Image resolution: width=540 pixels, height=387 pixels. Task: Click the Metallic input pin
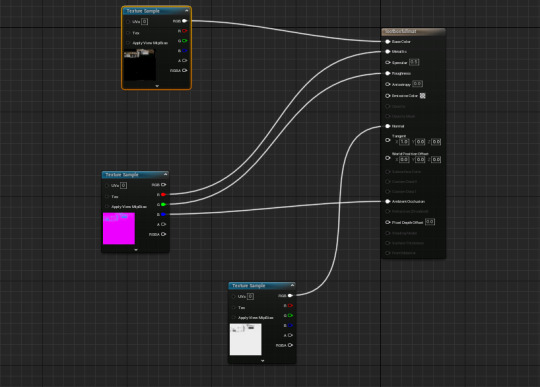point(388,52)
